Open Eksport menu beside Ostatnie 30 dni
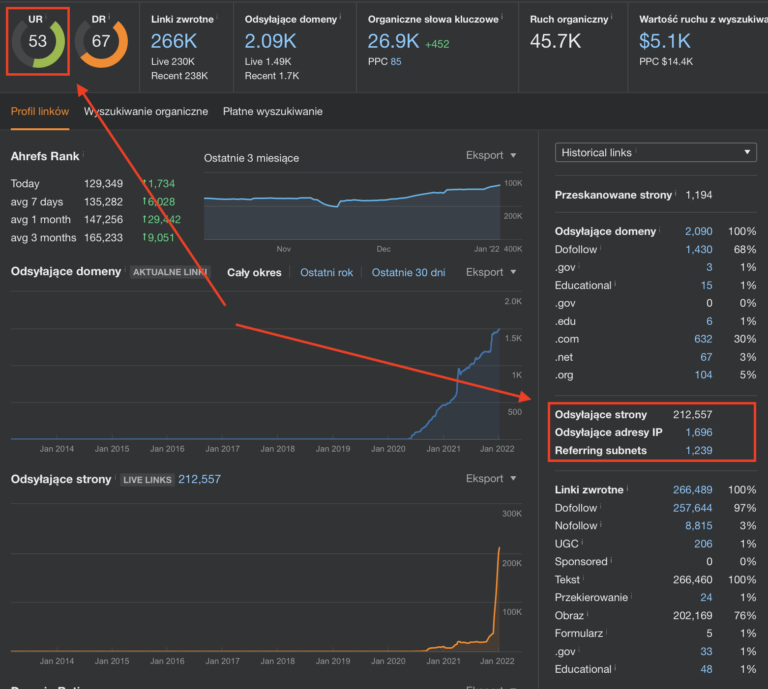The width and height of the screenshot is (768, 689). 491,272
